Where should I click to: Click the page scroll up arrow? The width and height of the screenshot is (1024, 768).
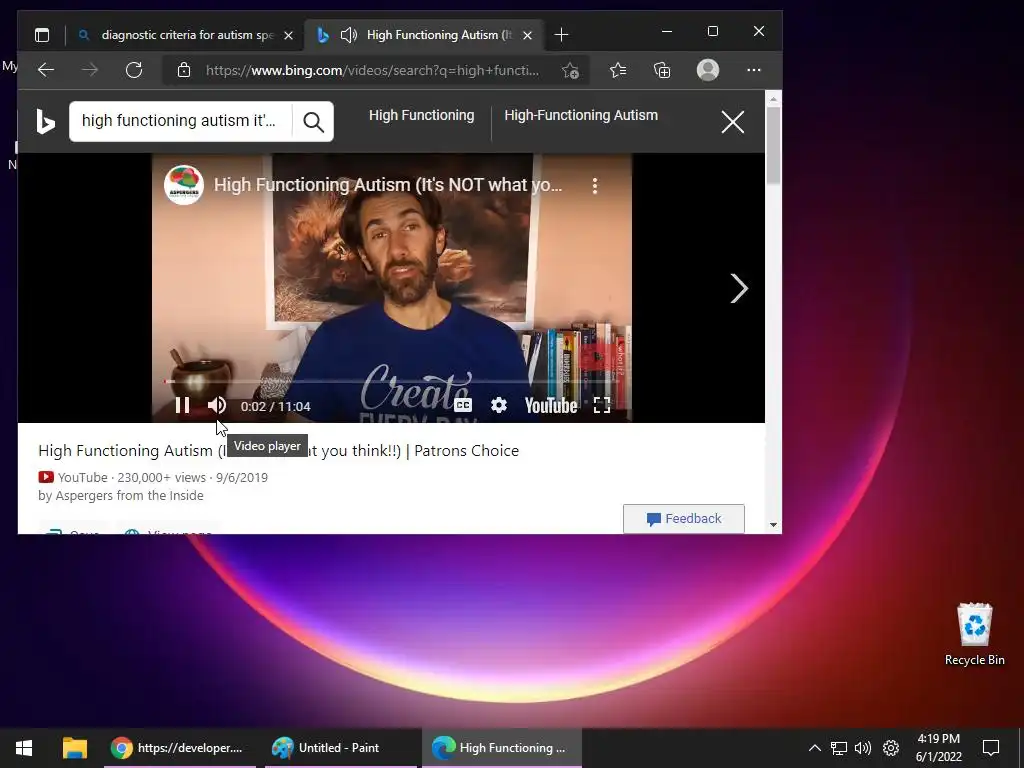773,99
